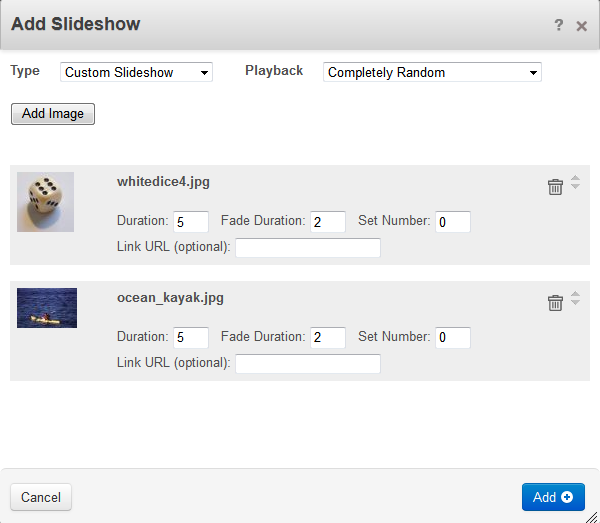Click Link URL field for whitedice4.jpg
This screenshot has height=523, width=600.
[308, 248]
